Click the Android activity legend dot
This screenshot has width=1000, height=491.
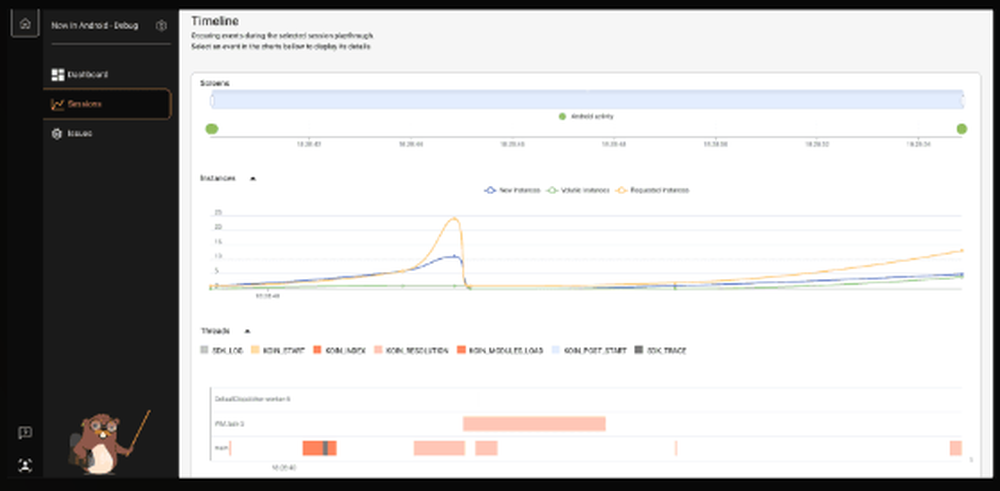tap(562, 117)
